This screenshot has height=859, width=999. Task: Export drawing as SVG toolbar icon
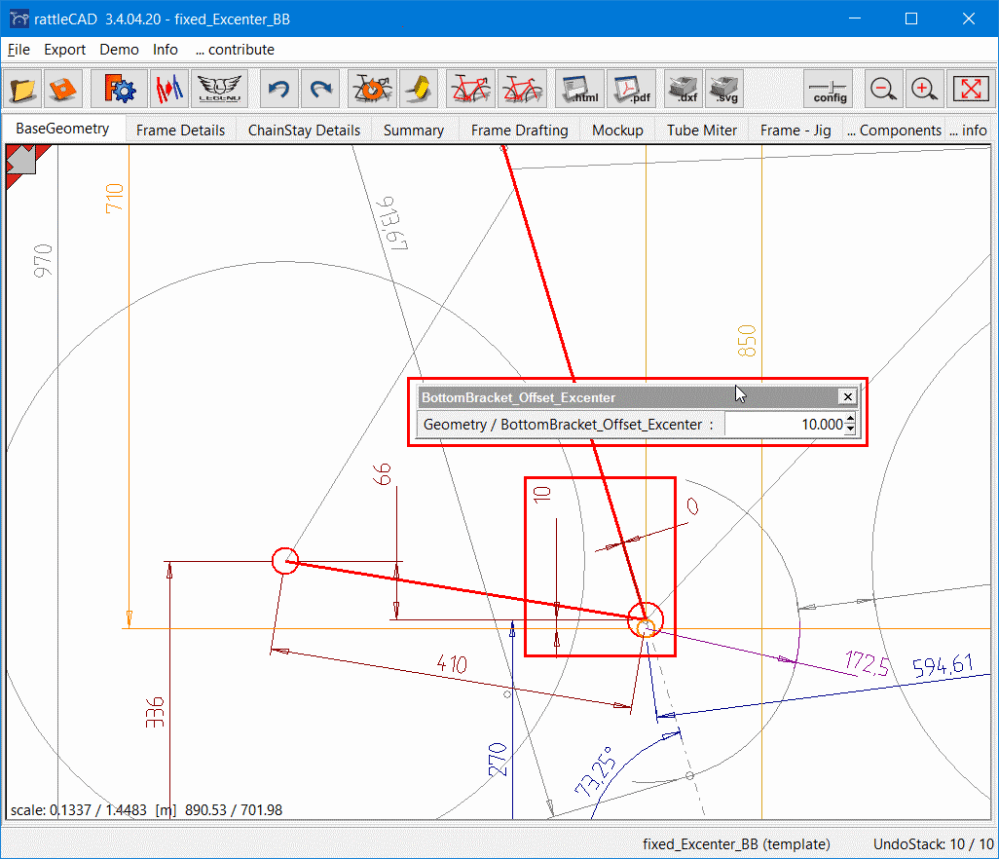tap(726, 89)
